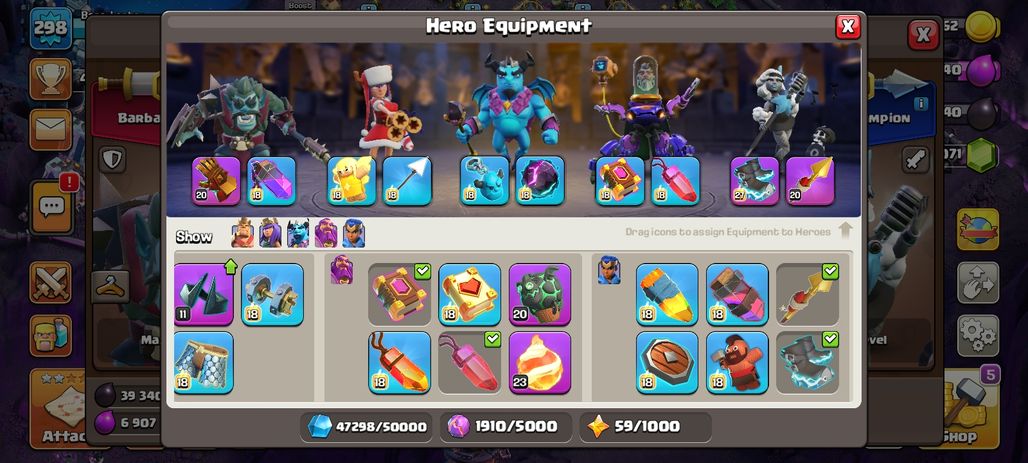The image size is (1028, 463).
Task: Tap the Starry Ore counter 59/1000
Action: click(645, 427)
